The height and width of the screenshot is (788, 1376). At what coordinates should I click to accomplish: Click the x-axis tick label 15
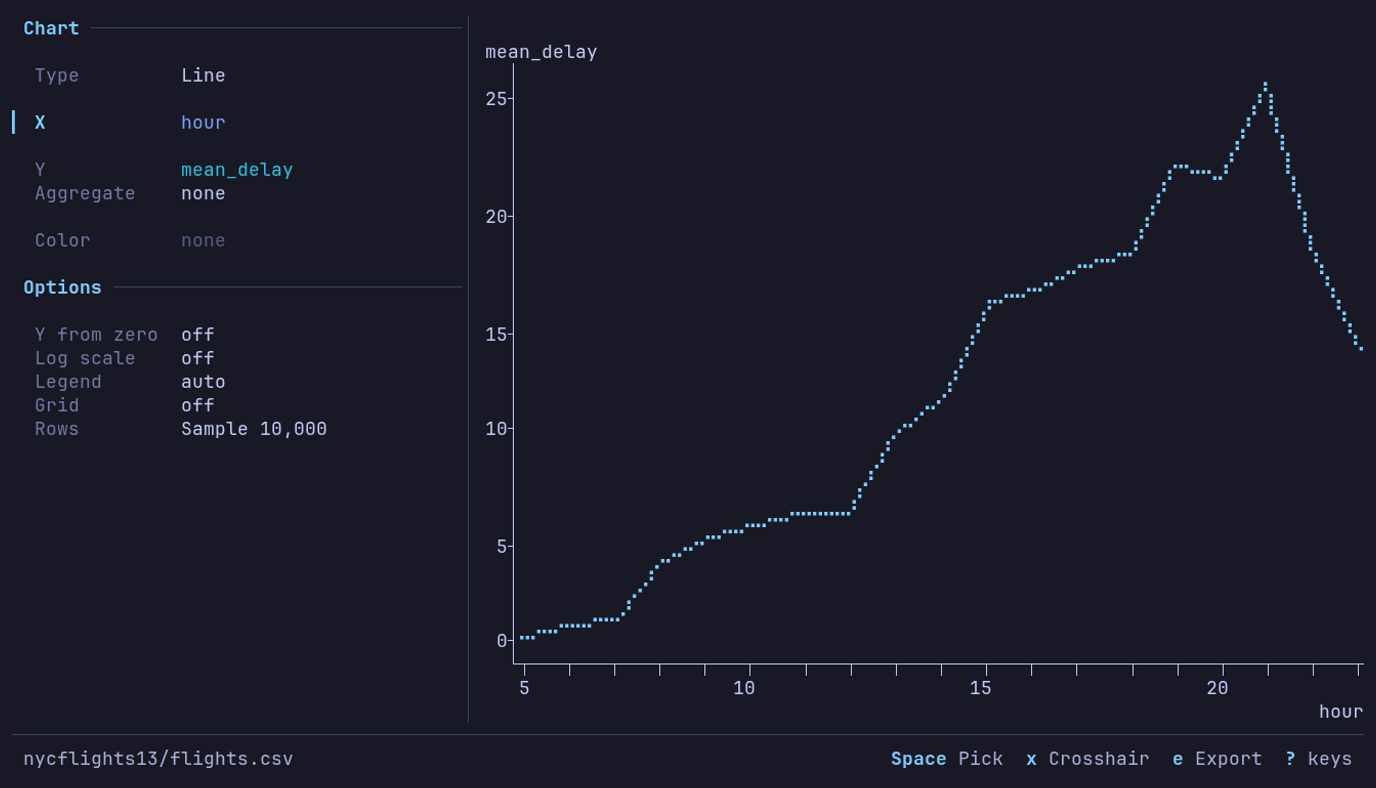pyautogui.click(x=980, y=688)
